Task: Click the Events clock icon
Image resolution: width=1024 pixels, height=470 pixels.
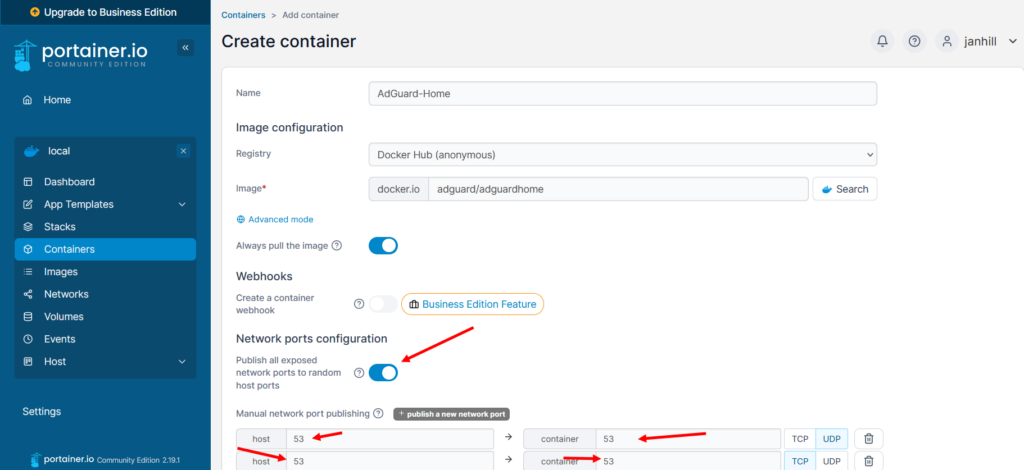Action: click(x=27, y=339)
